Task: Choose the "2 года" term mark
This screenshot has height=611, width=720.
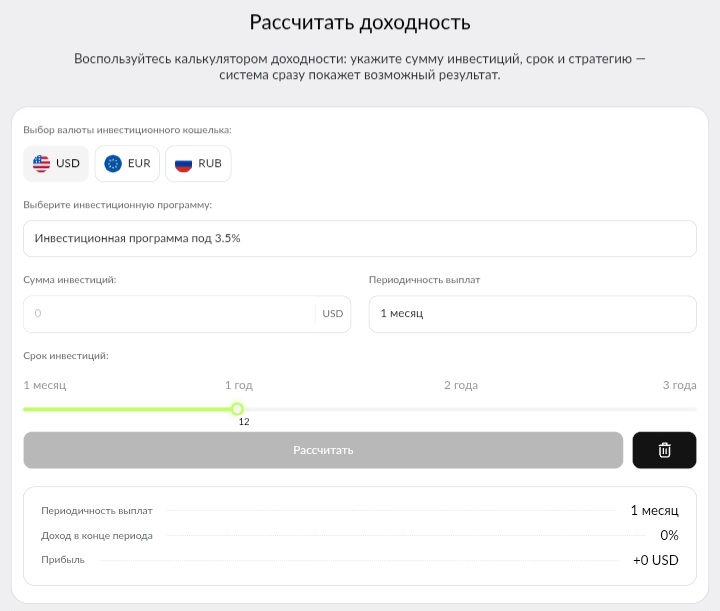Action: (461, 385)
